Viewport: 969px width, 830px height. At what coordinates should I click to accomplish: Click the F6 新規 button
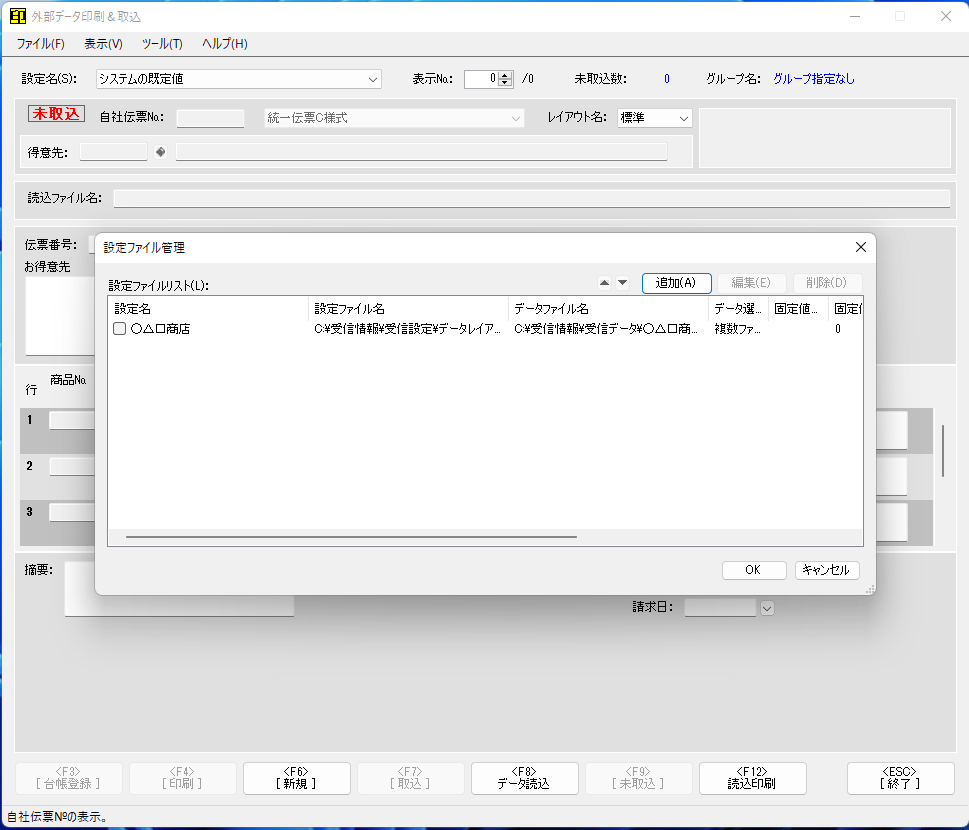[x=297, y=778]
